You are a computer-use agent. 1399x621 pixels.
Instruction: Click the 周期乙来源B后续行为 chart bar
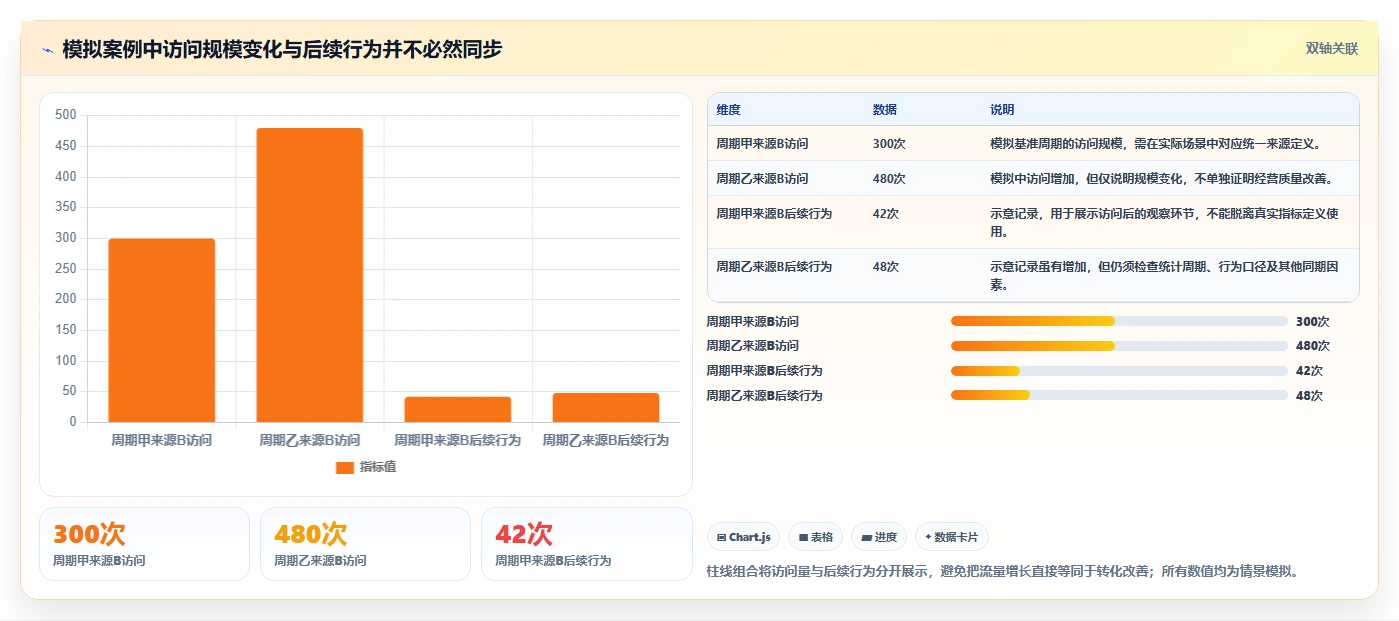pos(606,407)
